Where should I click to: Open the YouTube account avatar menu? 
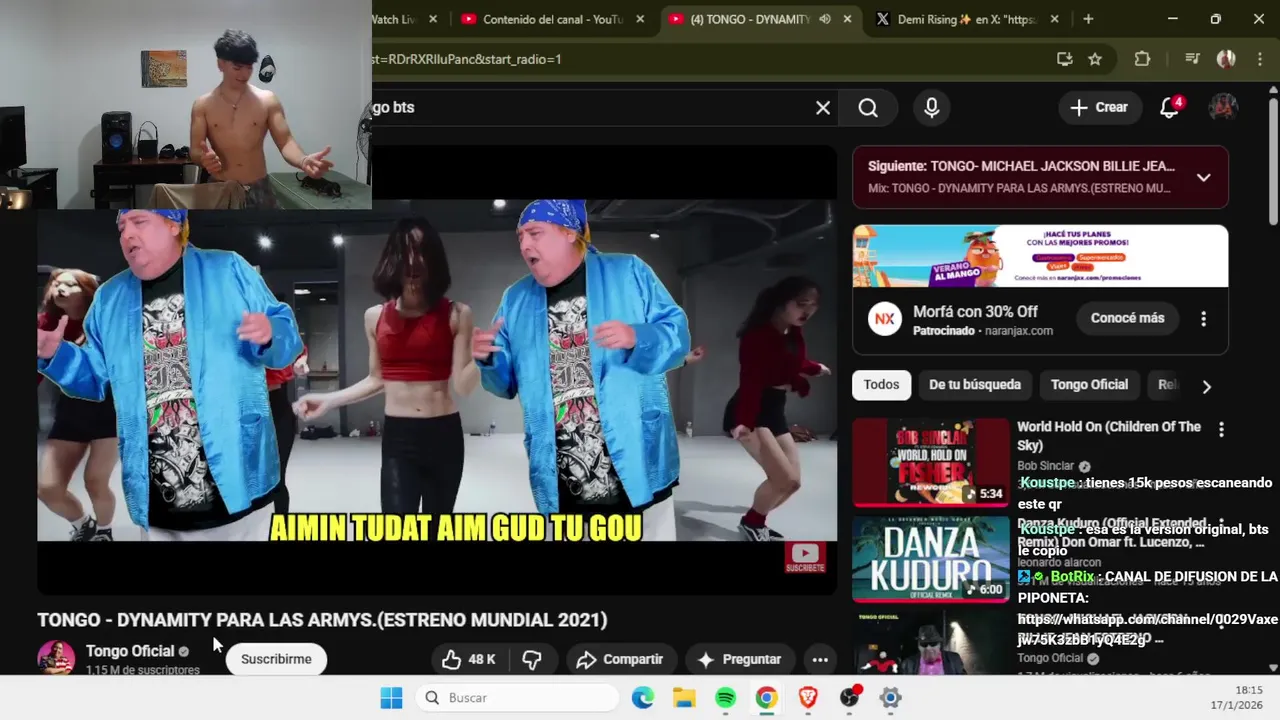[x=1223, y=108]
